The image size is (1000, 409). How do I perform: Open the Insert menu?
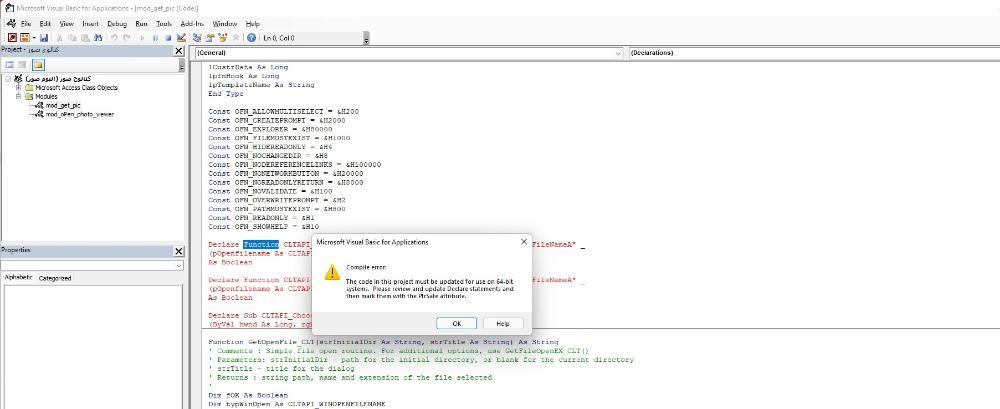90,24
